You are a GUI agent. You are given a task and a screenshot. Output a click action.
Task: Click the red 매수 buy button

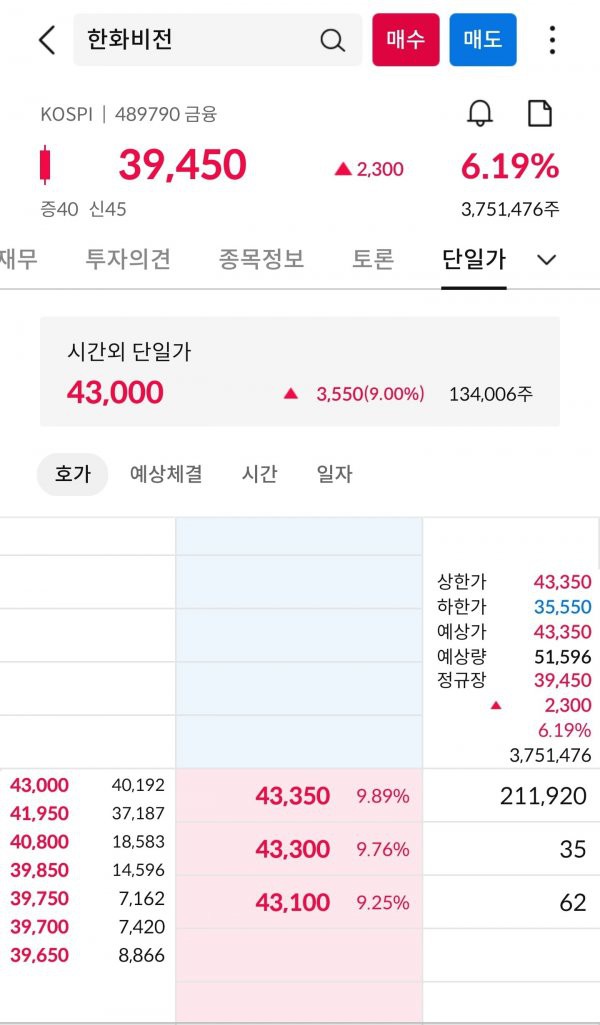pyautogui.click(x=406, y=40)
